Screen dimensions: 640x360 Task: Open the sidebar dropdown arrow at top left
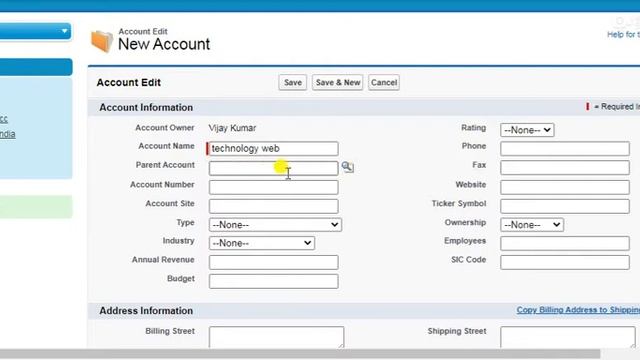tap(64, 31)
